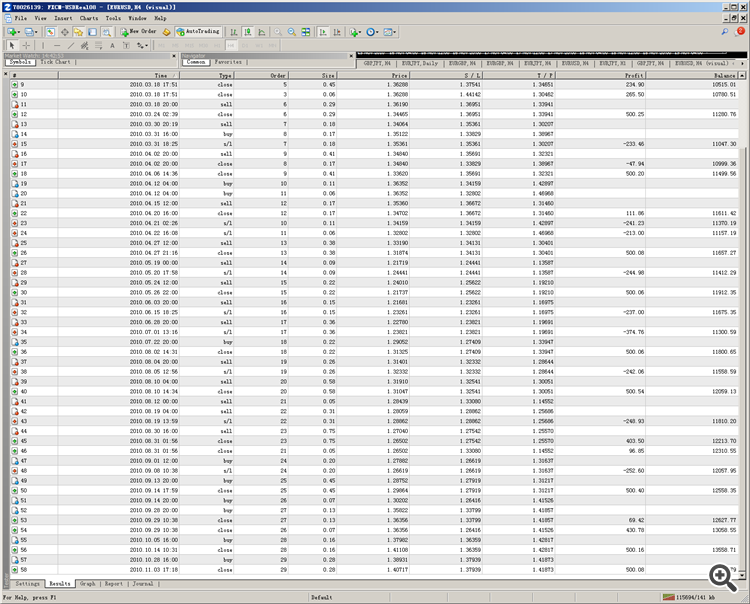Sort results by the Size column header
This screenshot has width=750, height=604.
pos(312,76)
